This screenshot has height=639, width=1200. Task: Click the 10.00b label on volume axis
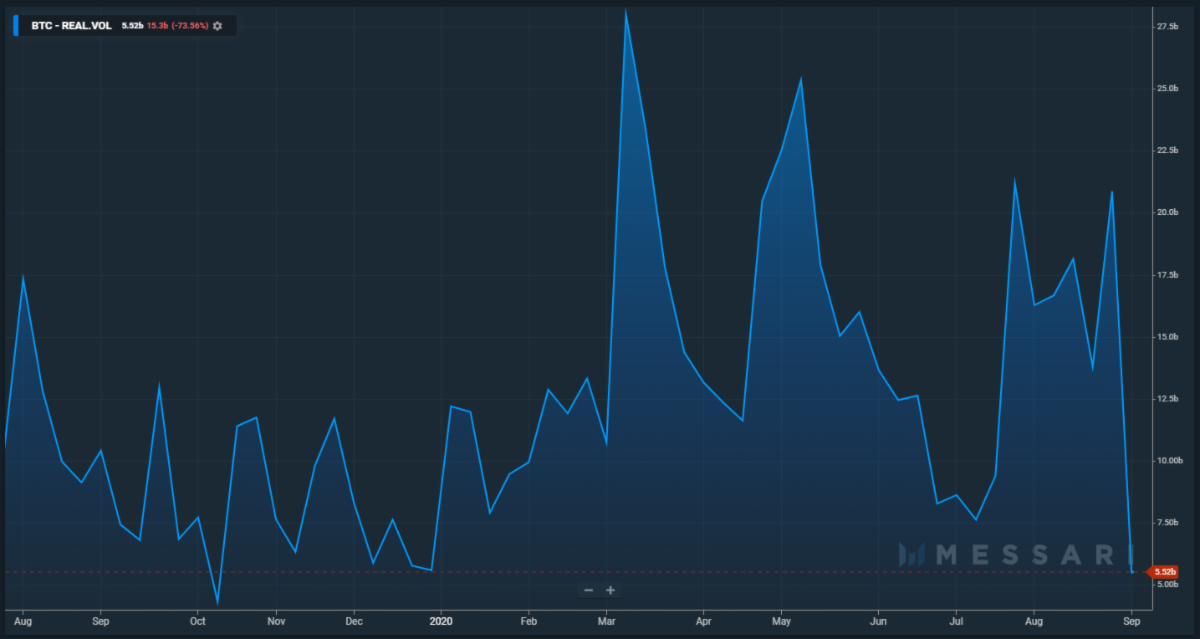(1166, 461)
